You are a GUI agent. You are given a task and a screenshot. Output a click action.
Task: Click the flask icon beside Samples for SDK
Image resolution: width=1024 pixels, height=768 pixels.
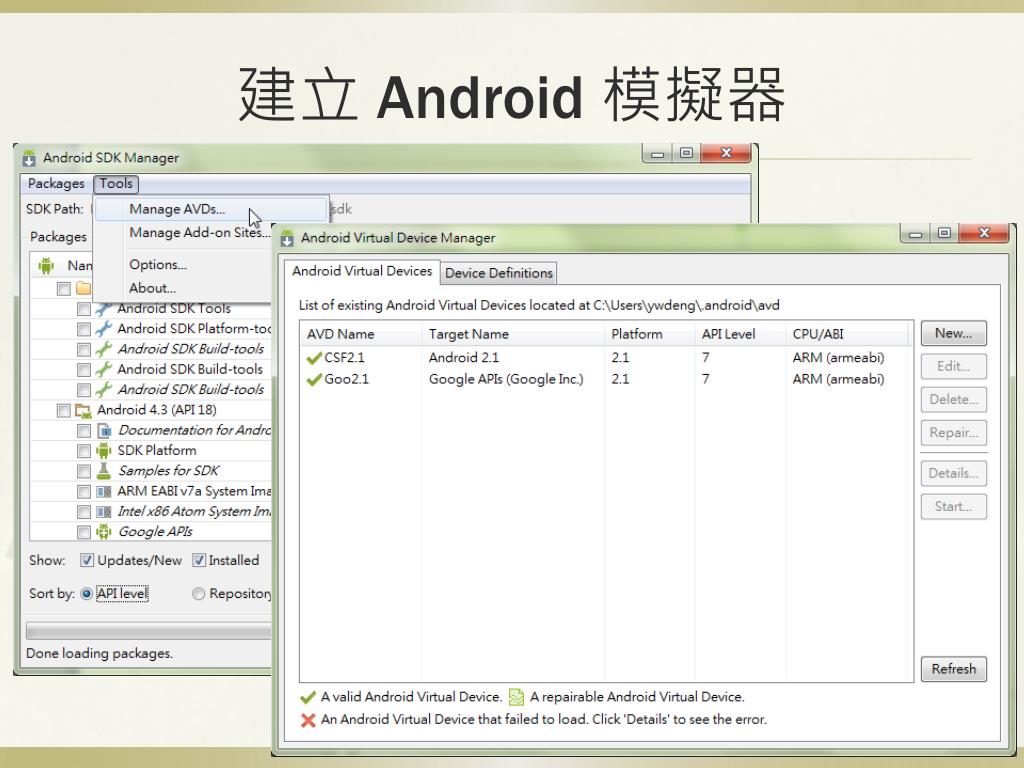point(104,471)
